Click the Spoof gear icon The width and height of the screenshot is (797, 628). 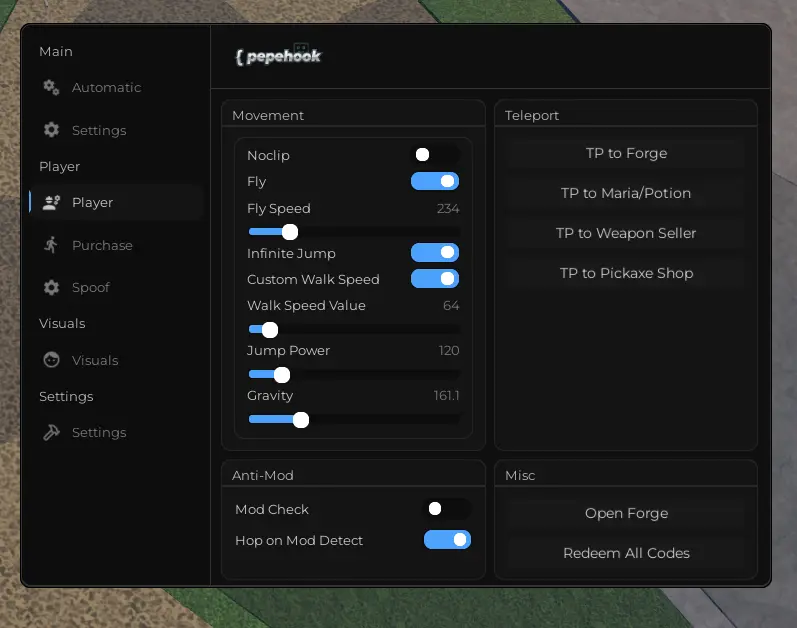coord(51,288)
